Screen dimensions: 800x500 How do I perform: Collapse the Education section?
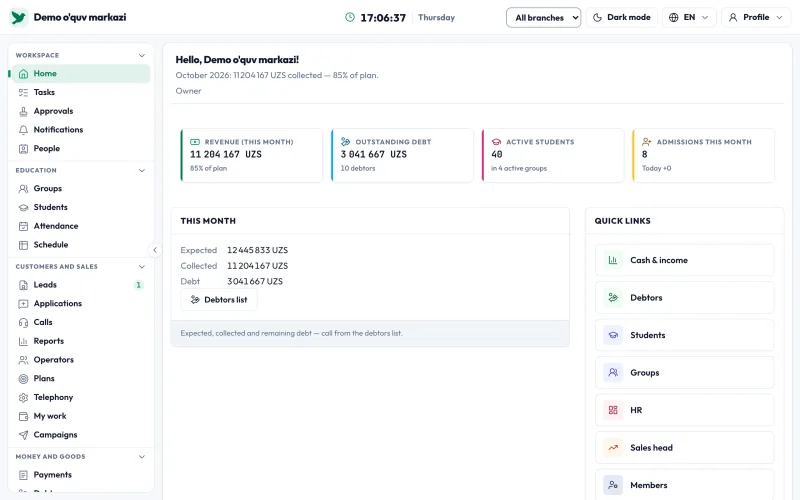click(x=142, y=170)
